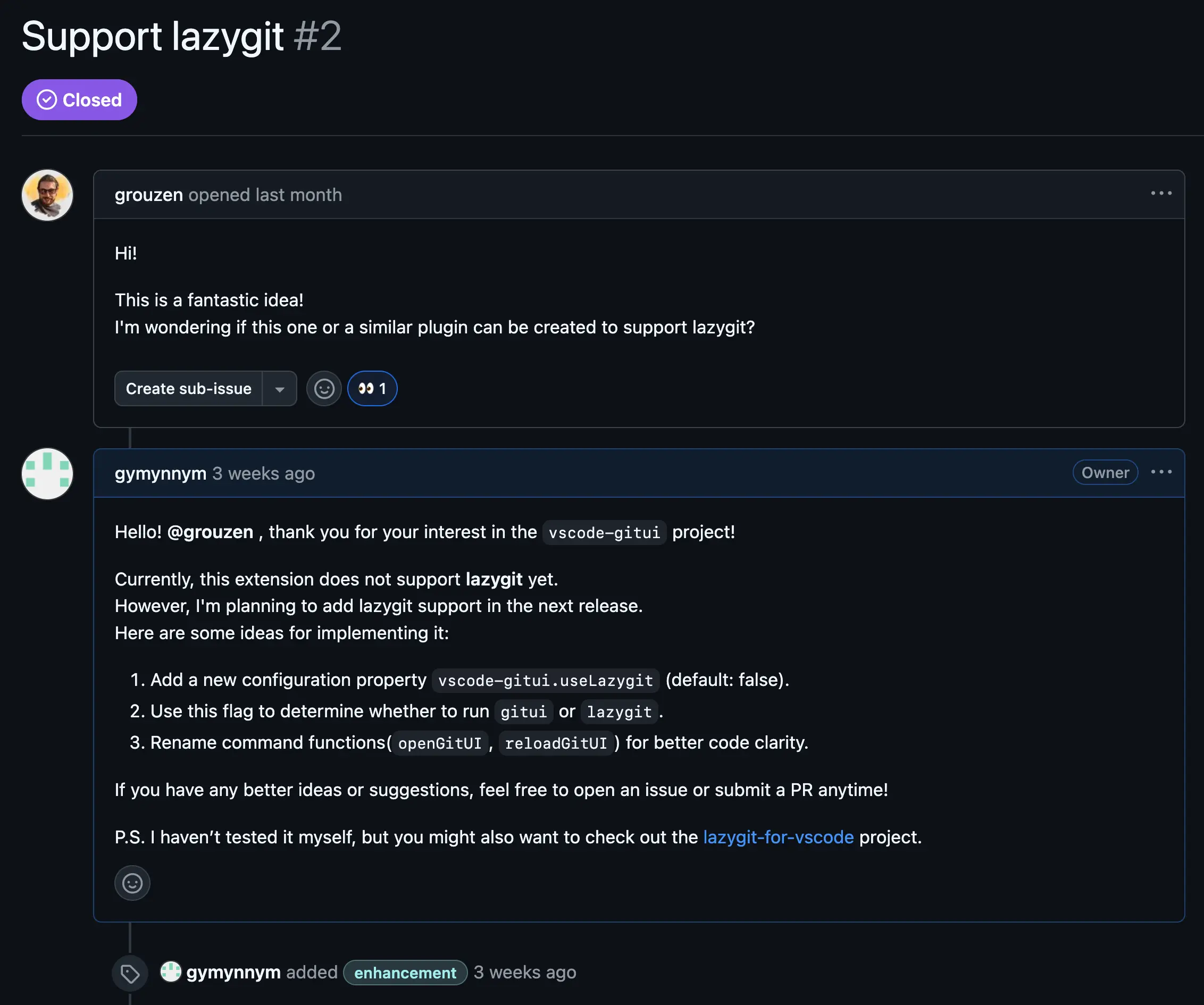Click gymynnym's avatar in the timeline event
1204x1005 pixels.
[x=171, y=973]
